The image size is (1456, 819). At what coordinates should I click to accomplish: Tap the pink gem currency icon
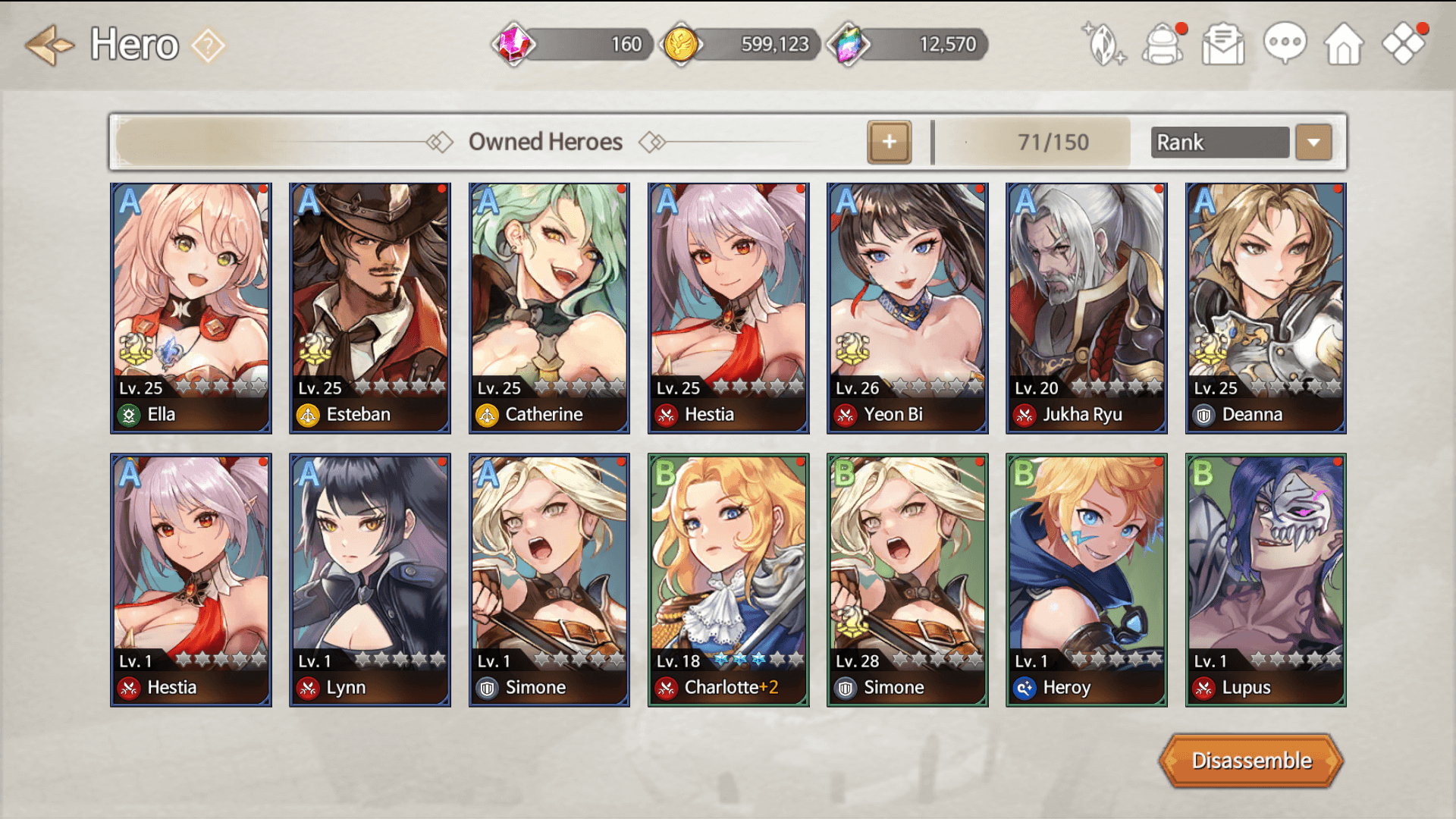point(513,44)
